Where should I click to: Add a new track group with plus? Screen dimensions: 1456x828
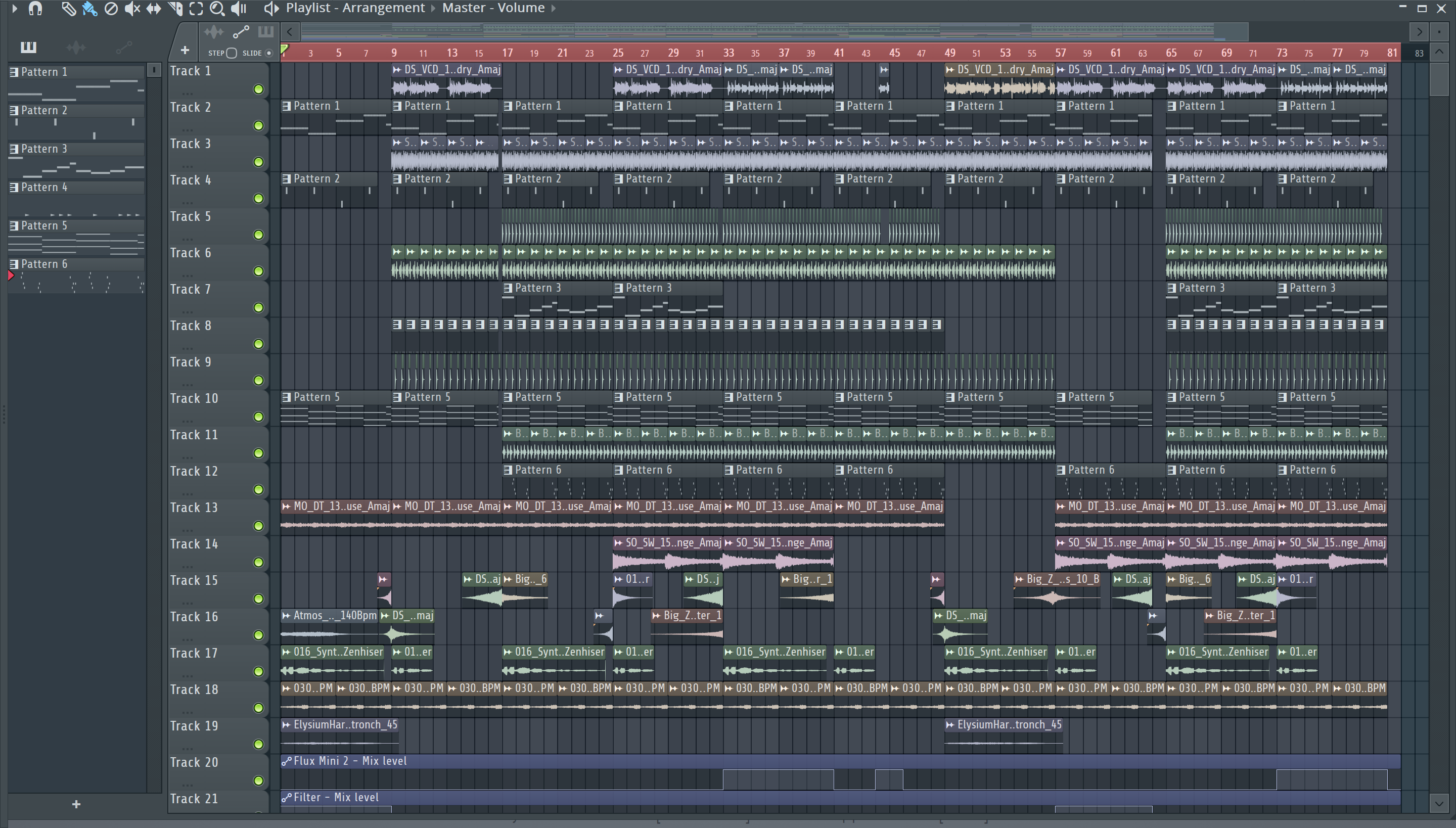point(185,51)
